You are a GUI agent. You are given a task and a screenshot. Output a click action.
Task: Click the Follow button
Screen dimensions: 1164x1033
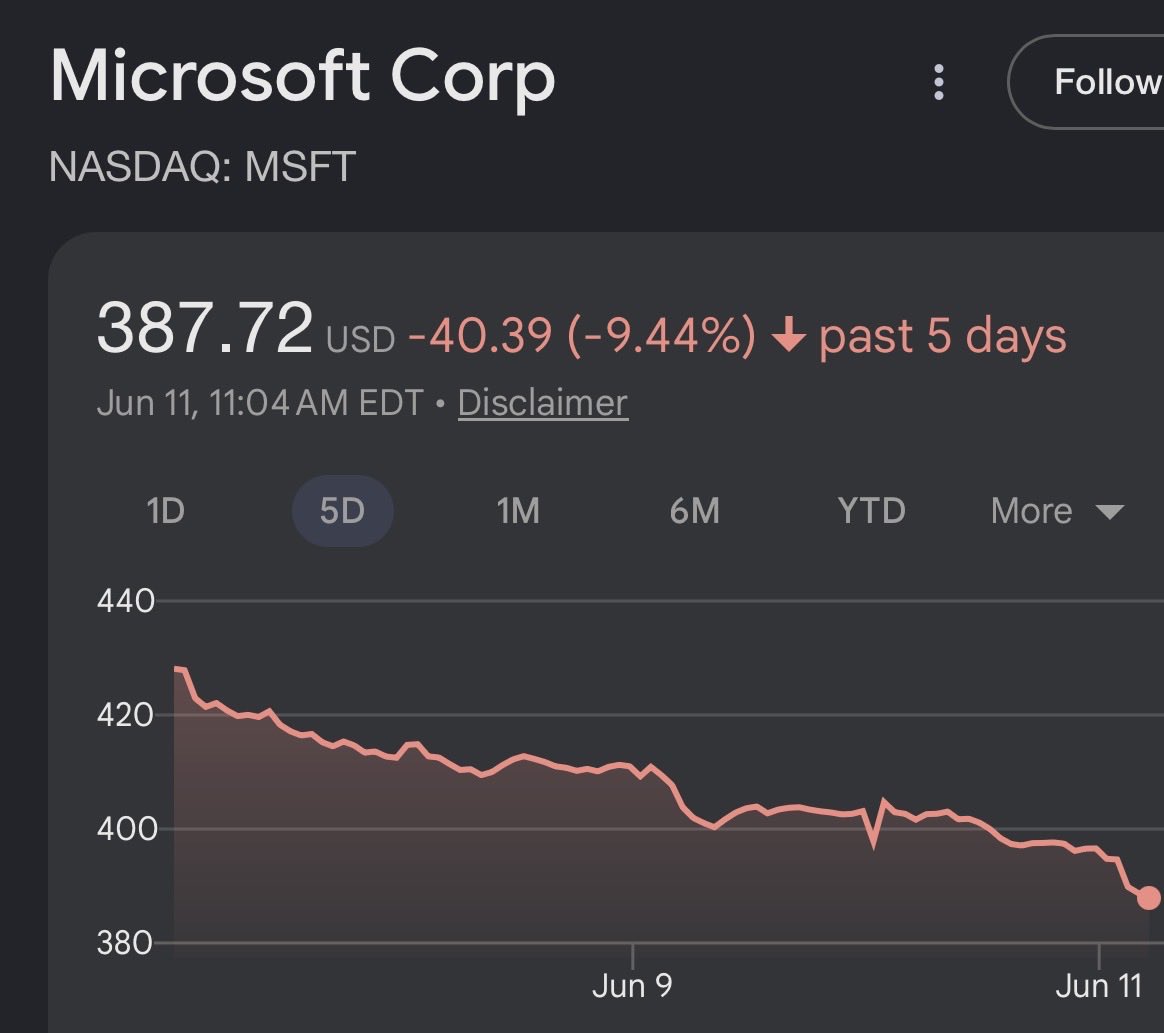1086,82
